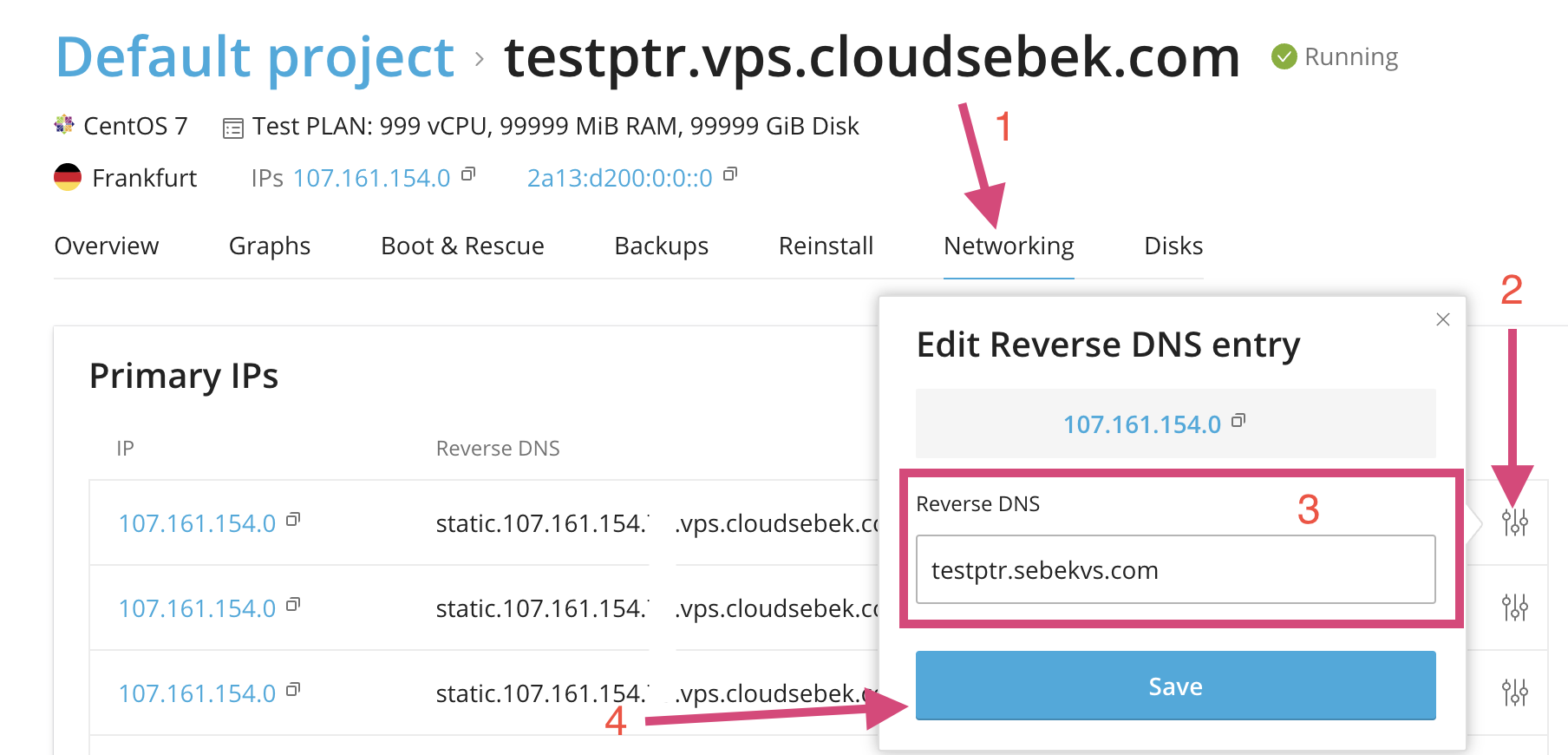Open the 107.161.154.0 link in header
The image size is (1568, 755).
tap(372, 178)
